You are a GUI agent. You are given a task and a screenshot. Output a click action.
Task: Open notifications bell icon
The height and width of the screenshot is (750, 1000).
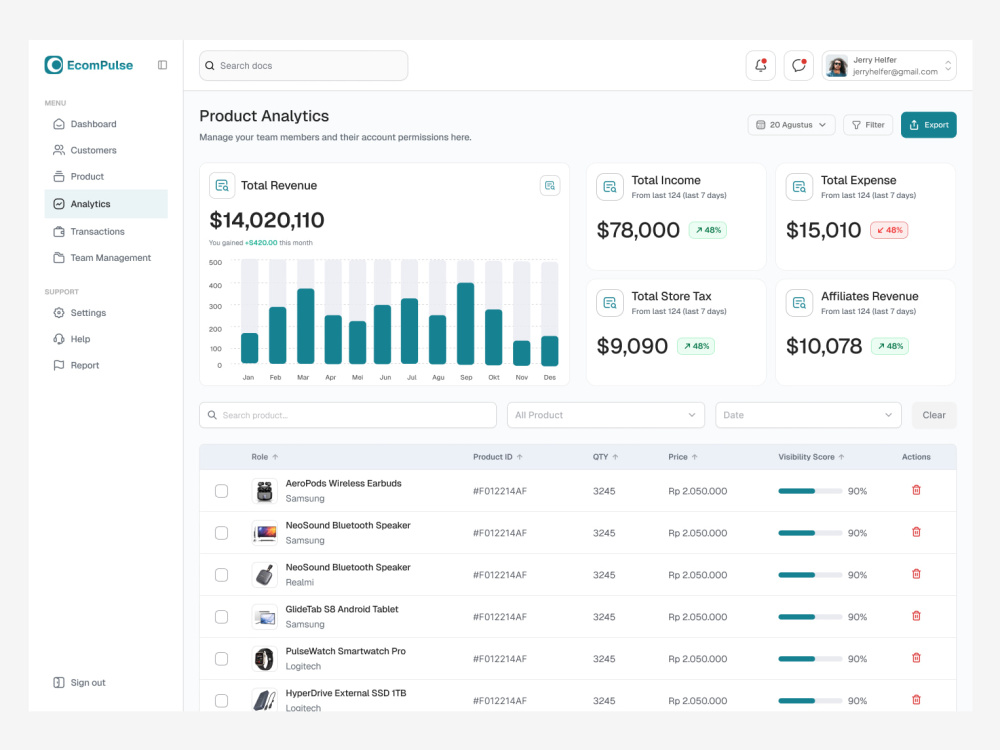pyautogui.click(x=761, y=66)
